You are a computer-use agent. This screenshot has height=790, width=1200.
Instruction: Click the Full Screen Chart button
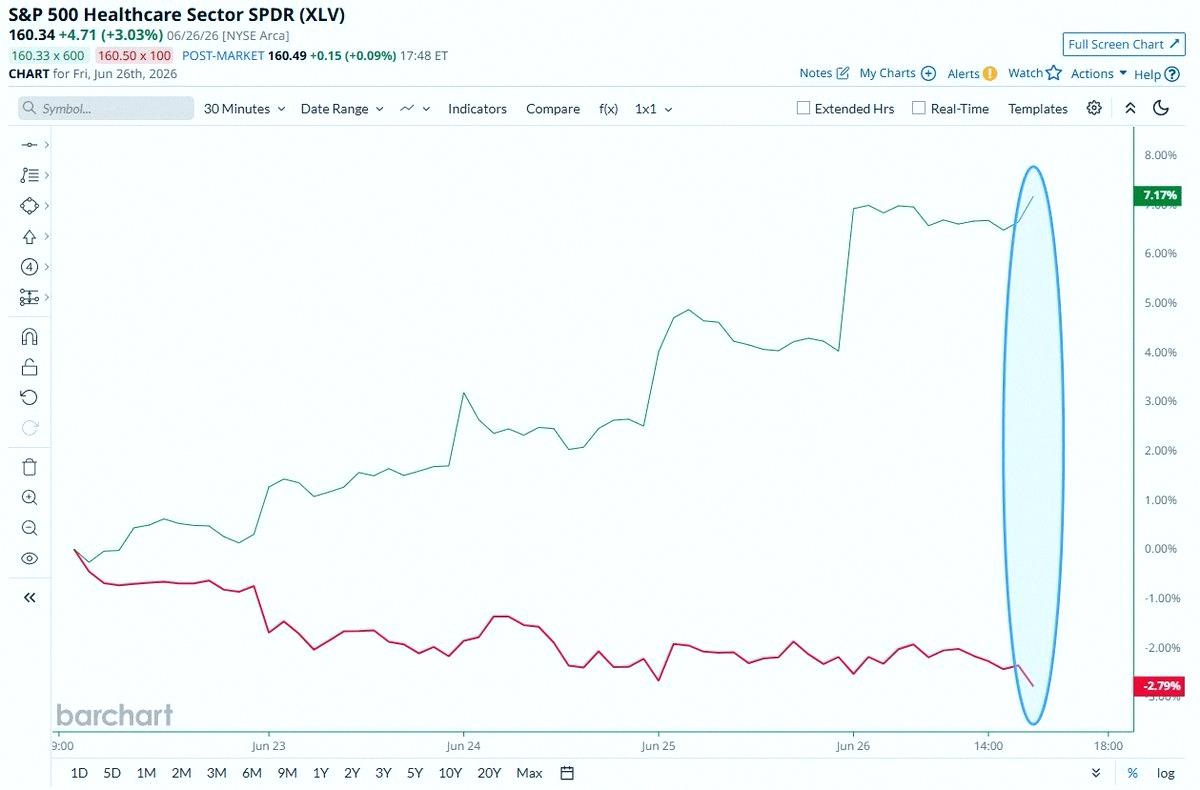click(1124, 44)
